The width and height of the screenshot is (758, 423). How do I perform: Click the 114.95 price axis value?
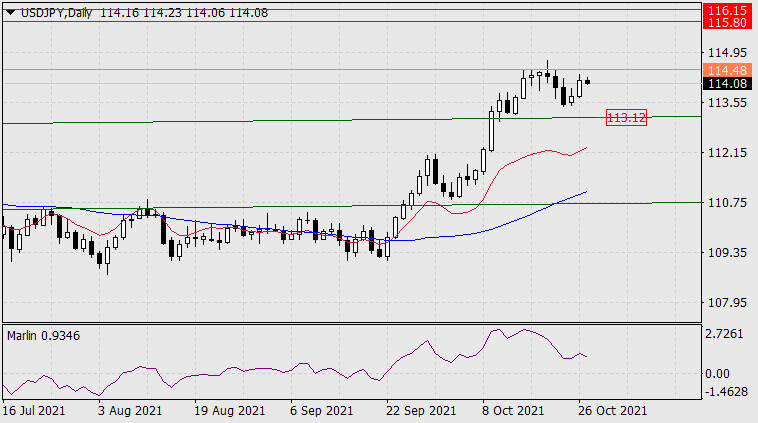coord(727,52)
